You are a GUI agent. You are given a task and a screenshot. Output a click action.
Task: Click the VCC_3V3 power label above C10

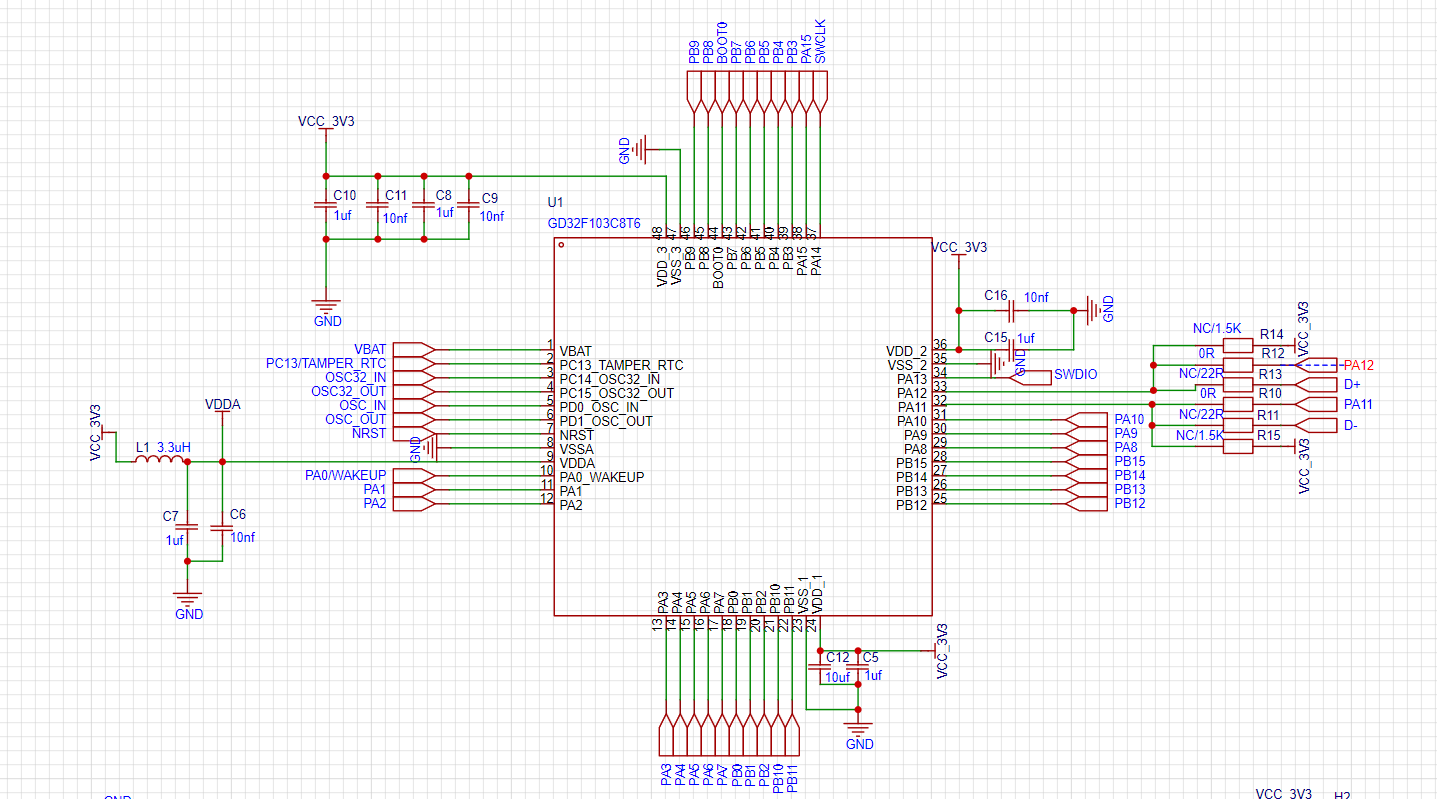pyautogui.click(x=326, y=121)
